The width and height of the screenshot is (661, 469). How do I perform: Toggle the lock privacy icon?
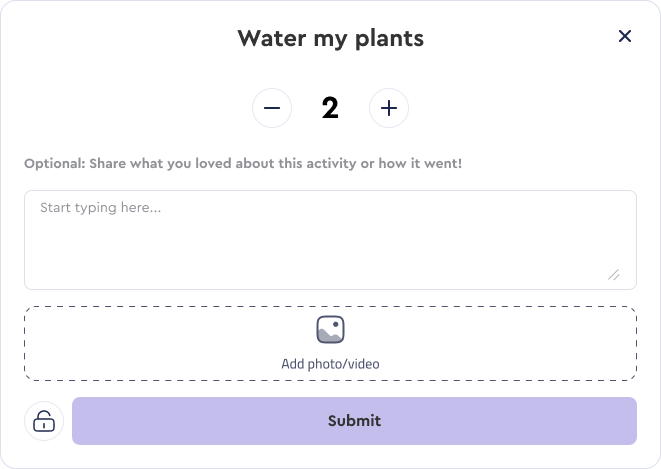(x=44, y=421)
